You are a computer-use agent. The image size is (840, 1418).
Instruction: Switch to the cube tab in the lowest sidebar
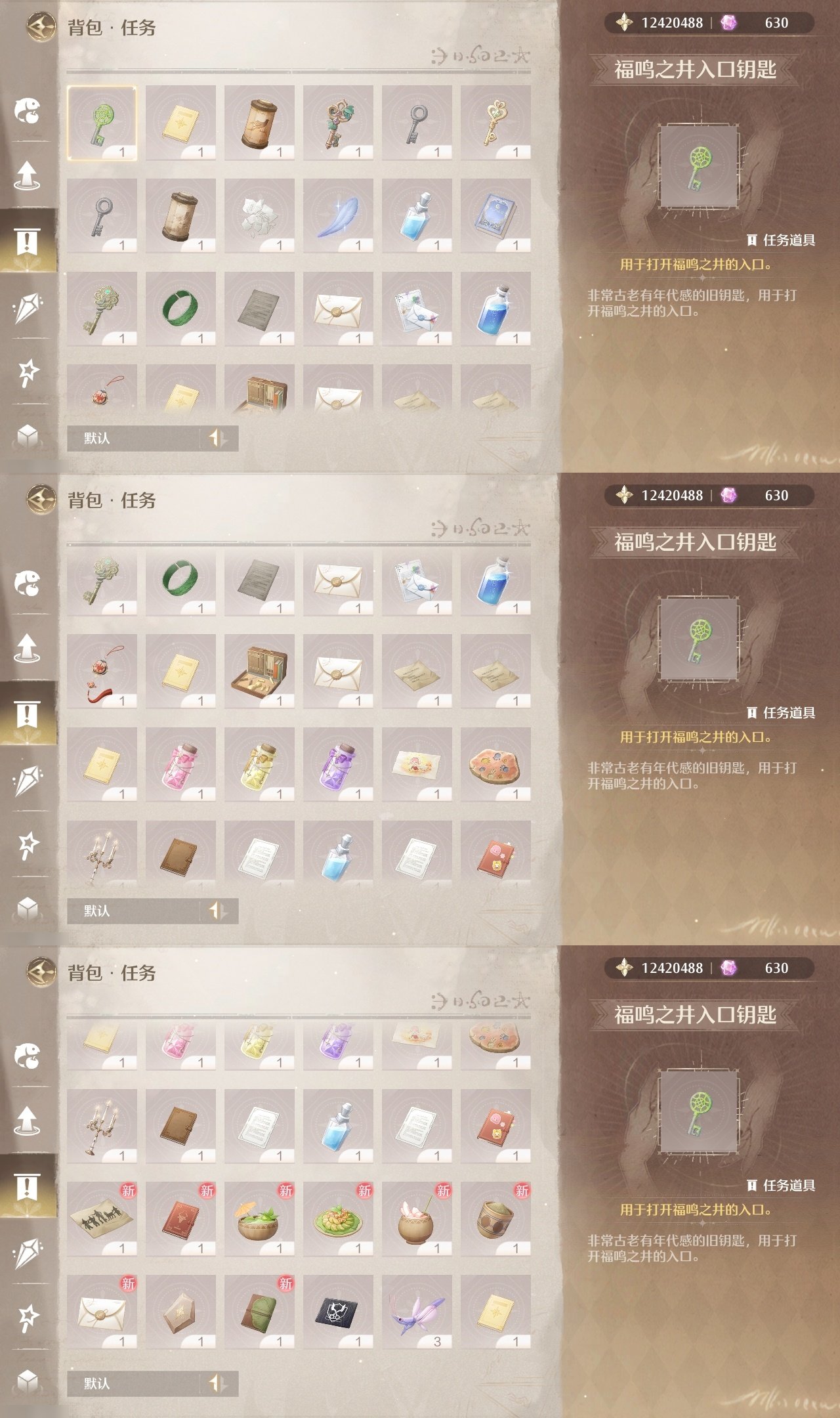coord(28,1381)
